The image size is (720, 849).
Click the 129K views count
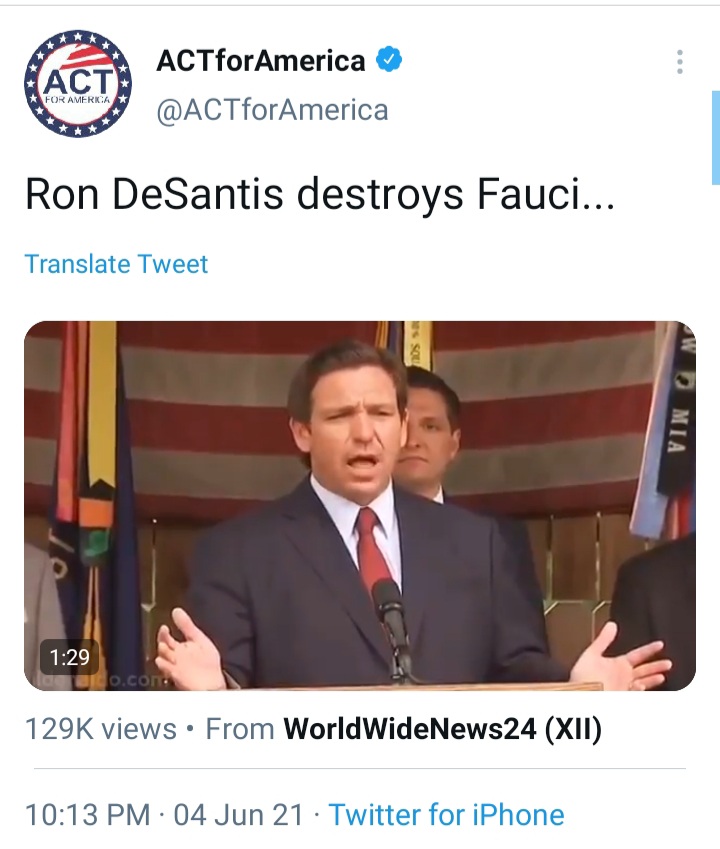click(101, 728)
